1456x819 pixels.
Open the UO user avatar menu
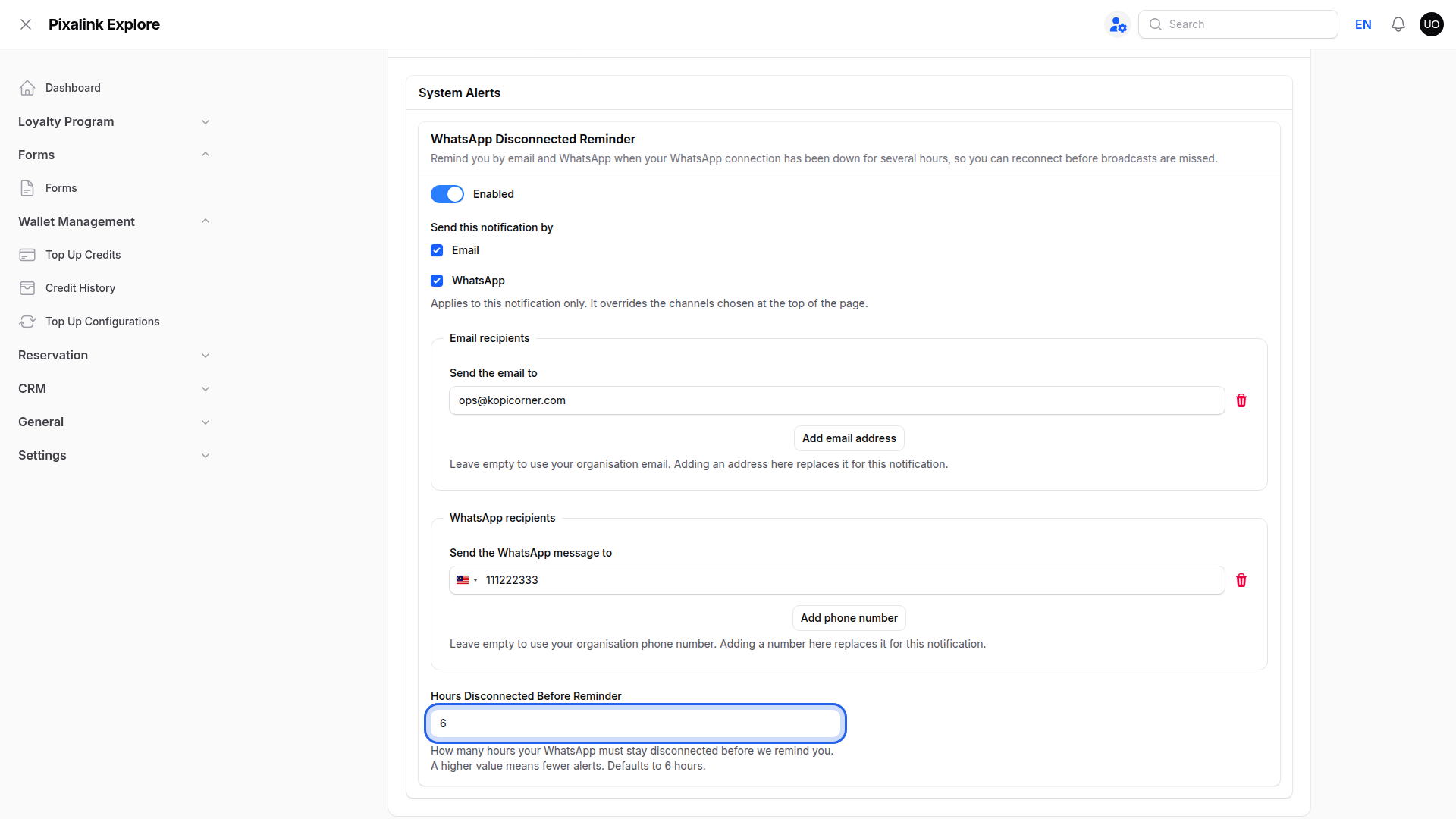[1432, 24]
